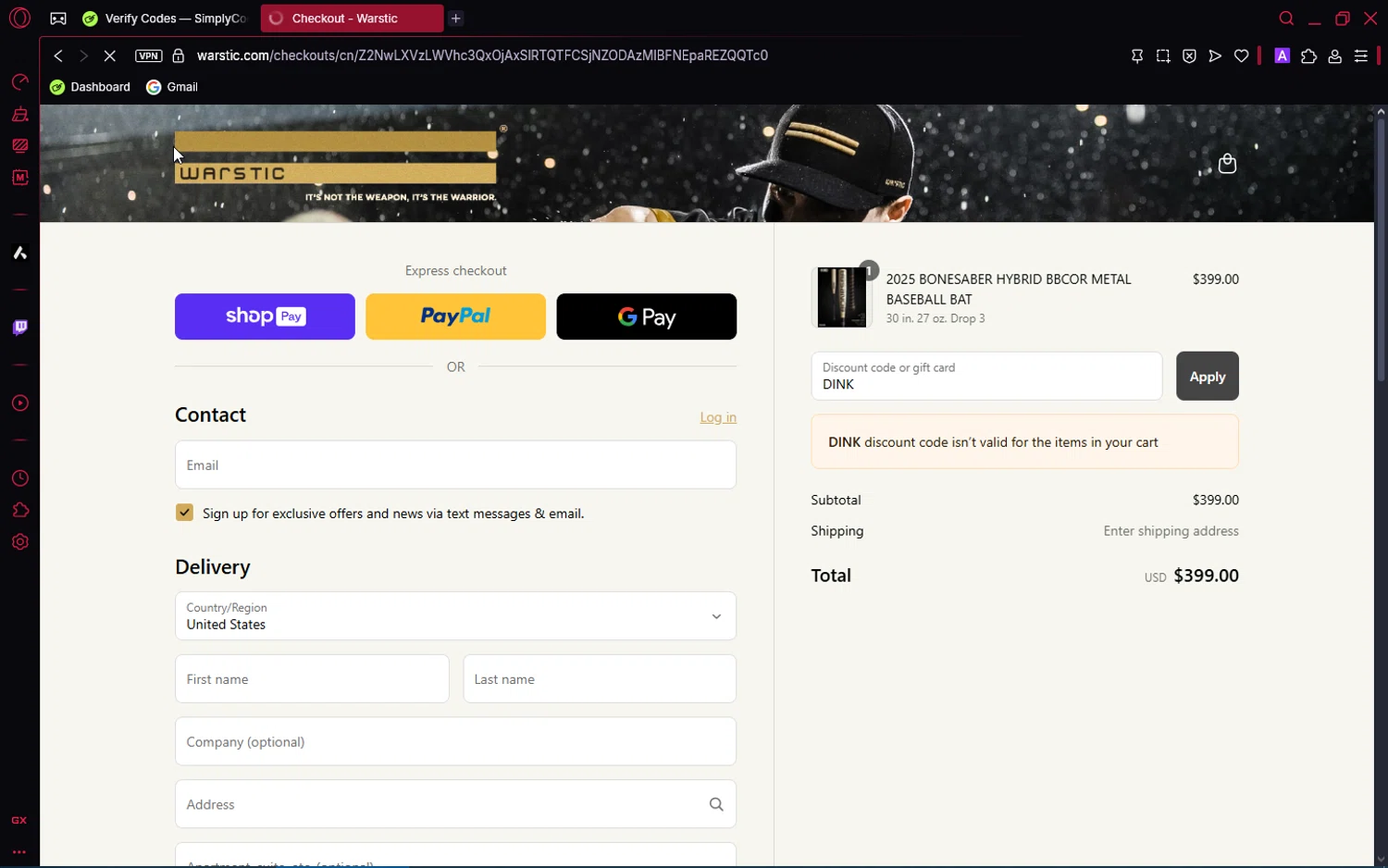Open the red M icon in sidebar
This screenshot has height=868, width=1388.
[19, 177]
